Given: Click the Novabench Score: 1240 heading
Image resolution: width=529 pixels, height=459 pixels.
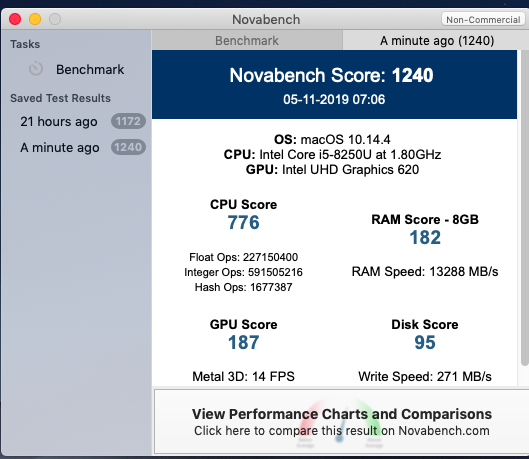Looking at the screenshot, I should tap(331, 75).
